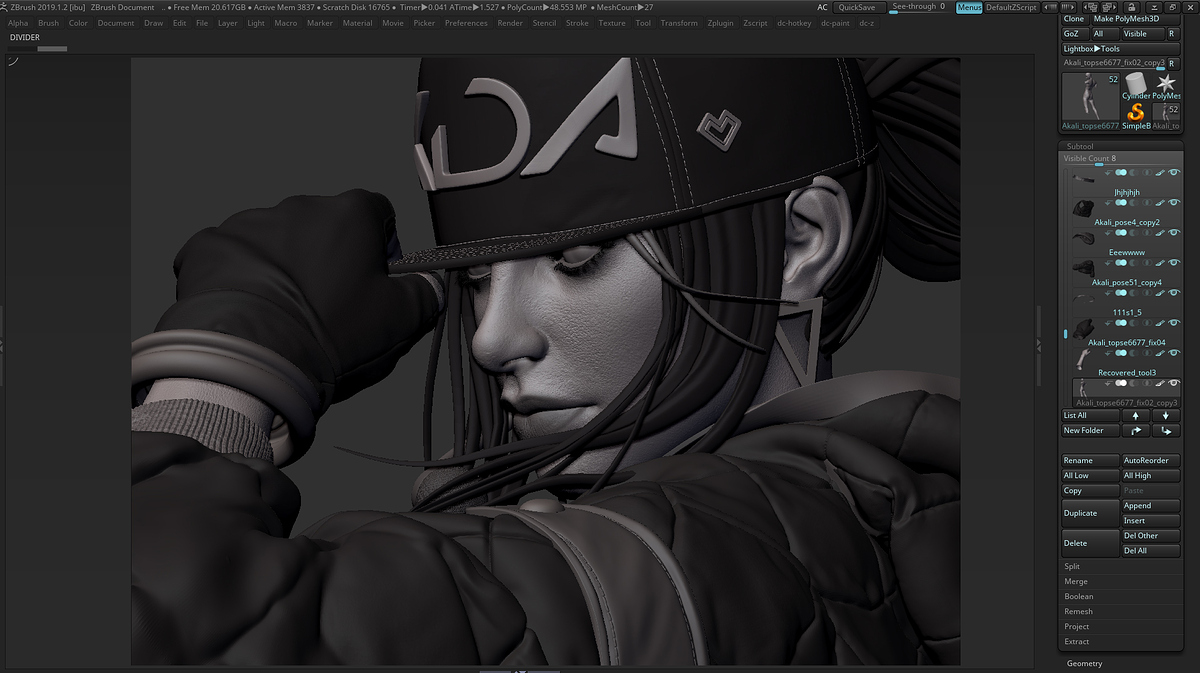The height and width of the screenshot is (673, 1200).
Task: Open the Render menu
Action: coord(510,23)
